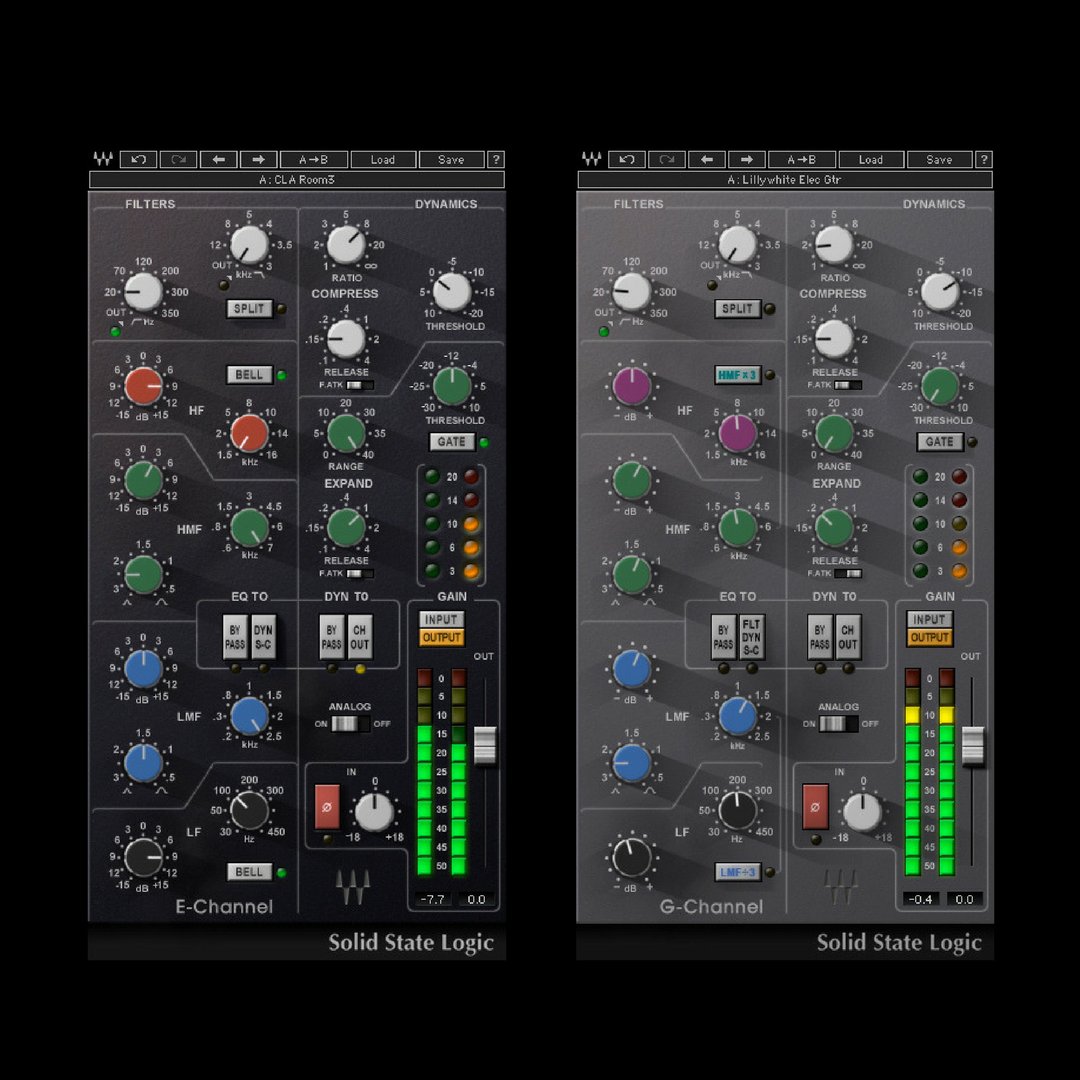1080x1080 pixels.
Task: Select INPUT meter mode in E-Channel gain section
Action: click(x=442, y=619)
